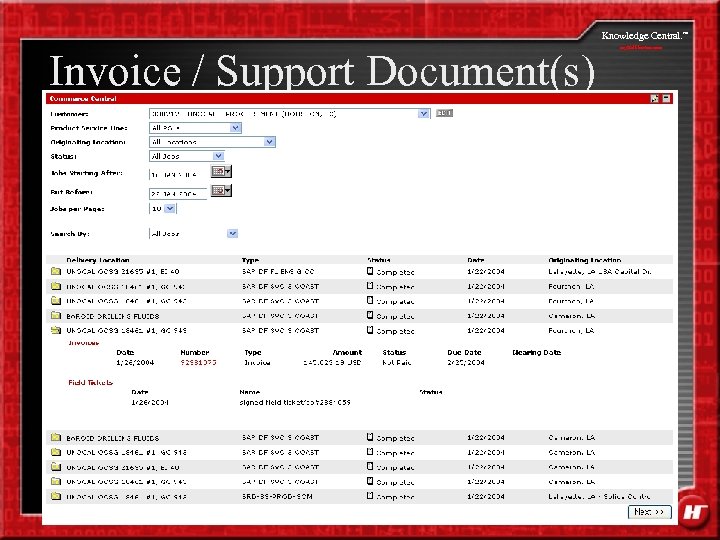720x540 pixels.
Task: Open the Product Service Lines dropdown
Action: point(195,128)
